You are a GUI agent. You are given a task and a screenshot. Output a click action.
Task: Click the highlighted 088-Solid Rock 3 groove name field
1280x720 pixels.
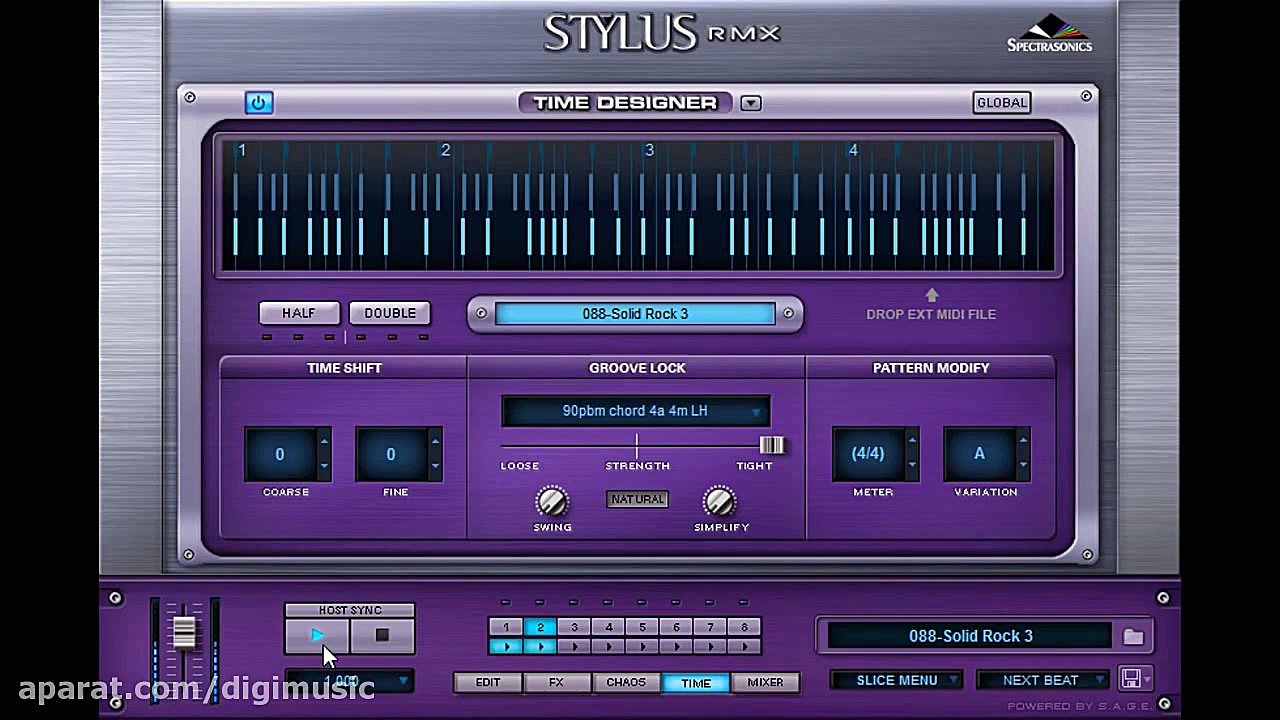[635, 314]
